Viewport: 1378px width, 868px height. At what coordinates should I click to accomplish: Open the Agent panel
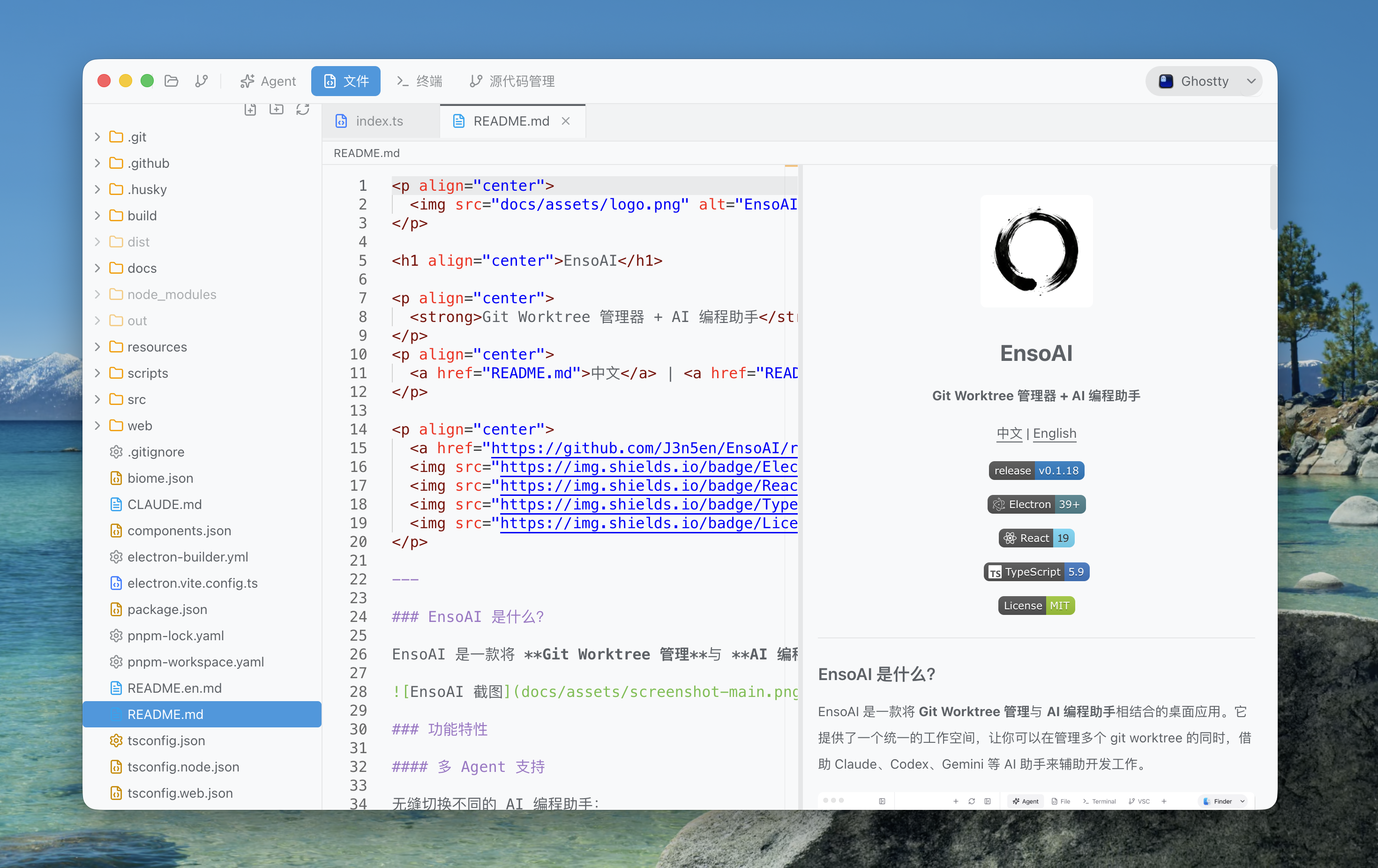click(268, 81)
